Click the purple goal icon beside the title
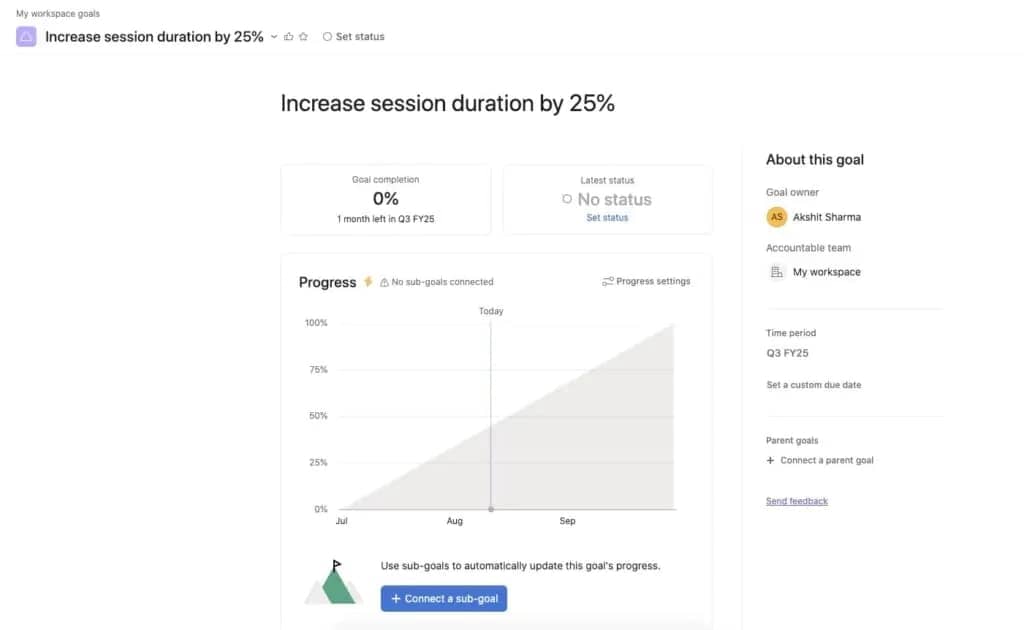This screenshot has width=1024, height=630. pos(25,36)
